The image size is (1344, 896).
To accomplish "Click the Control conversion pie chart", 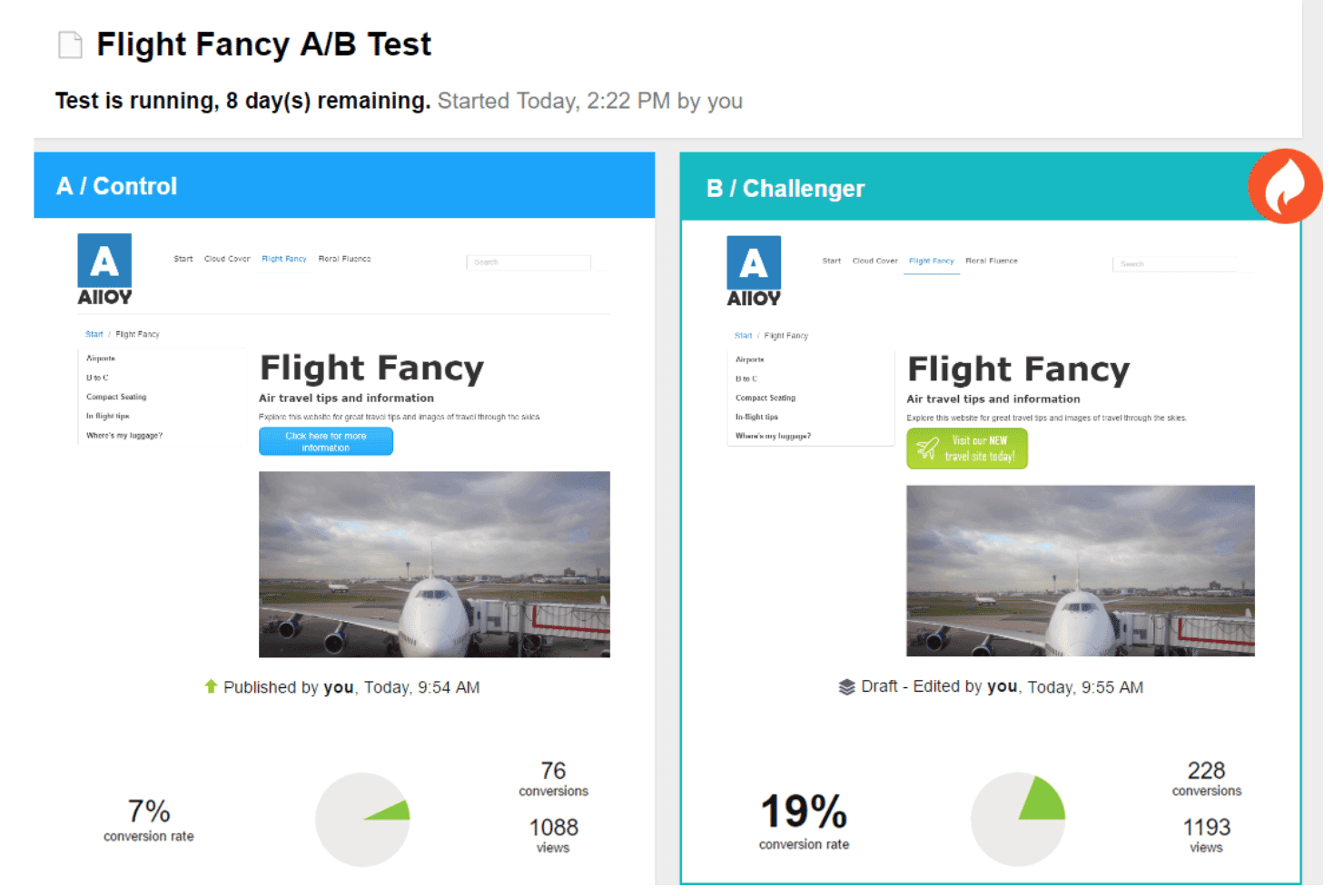I will (362, 820).
